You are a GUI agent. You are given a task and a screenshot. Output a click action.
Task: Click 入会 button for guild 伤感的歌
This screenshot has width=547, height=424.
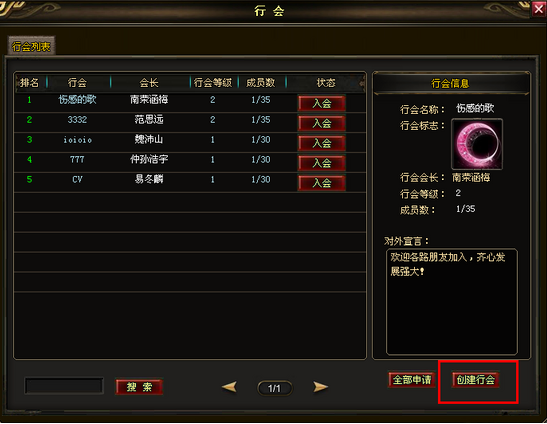322,103
